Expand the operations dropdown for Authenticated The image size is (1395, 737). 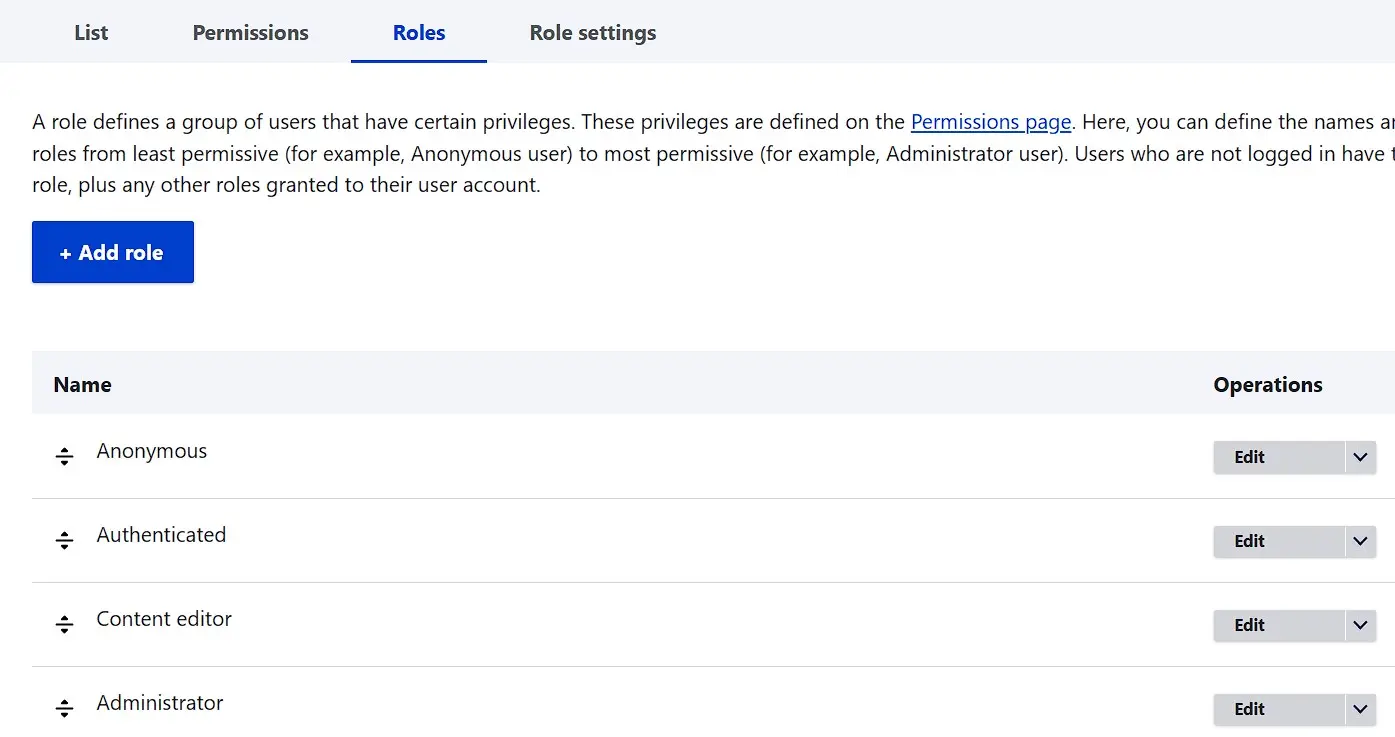point(1360,541)
